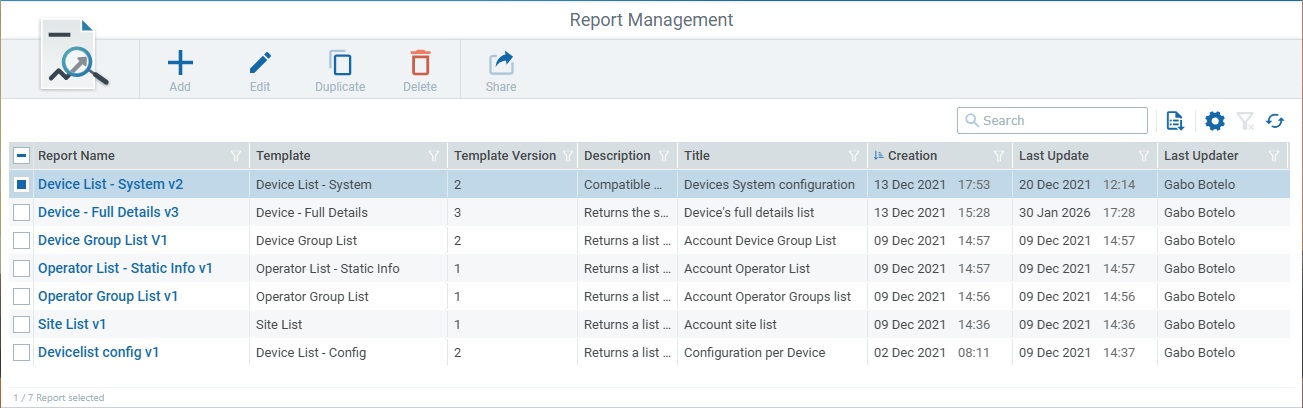Click the Duplicate report icon
1303x408 pixels.
[x=340, y=64]
